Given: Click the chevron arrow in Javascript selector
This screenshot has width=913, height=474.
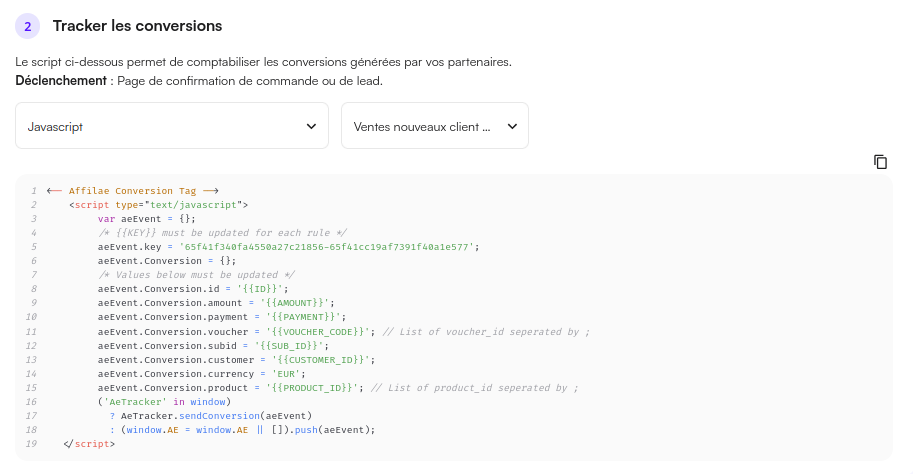Looking at the screenshot, I should click(310, 126).
